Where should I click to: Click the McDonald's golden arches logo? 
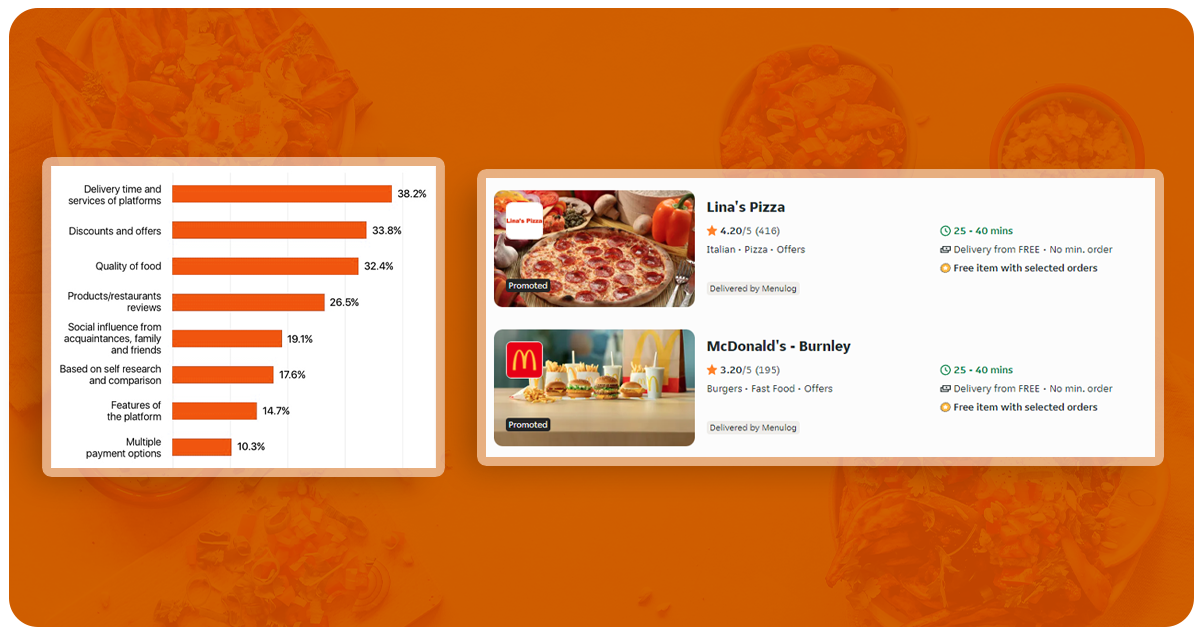coord(524,360)
